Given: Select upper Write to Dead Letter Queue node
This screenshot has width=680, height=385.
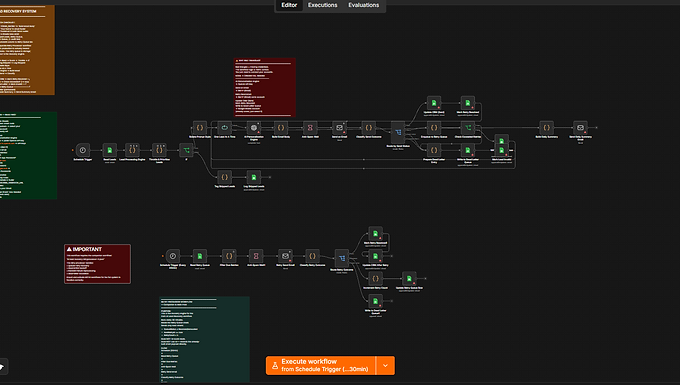Looking at the screenshot, I should click(x=468, y=150).
